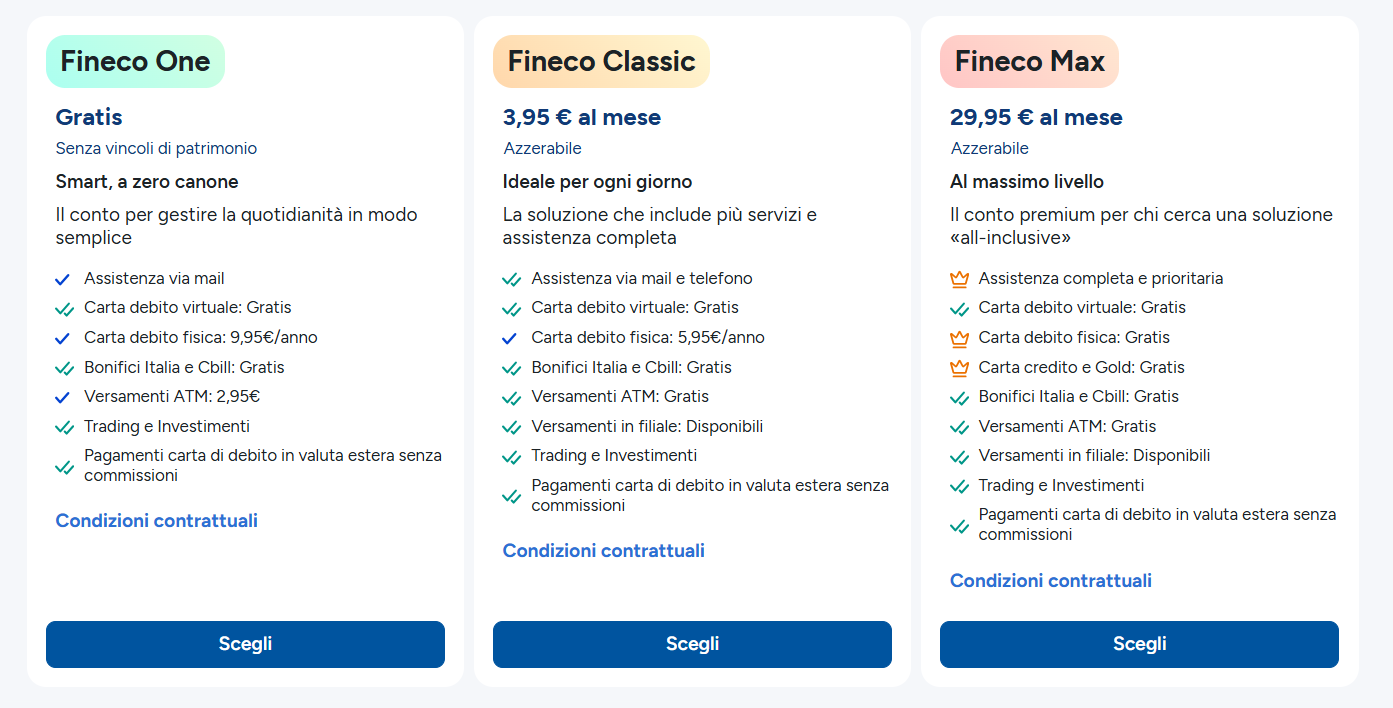Image resolution: width=1393 pixels, height=708 pixels.
Task: Click blue checkmark next to Carta debito fisica: 5,95€/anno
Action: pyautogui.click(x=511, y=338)
